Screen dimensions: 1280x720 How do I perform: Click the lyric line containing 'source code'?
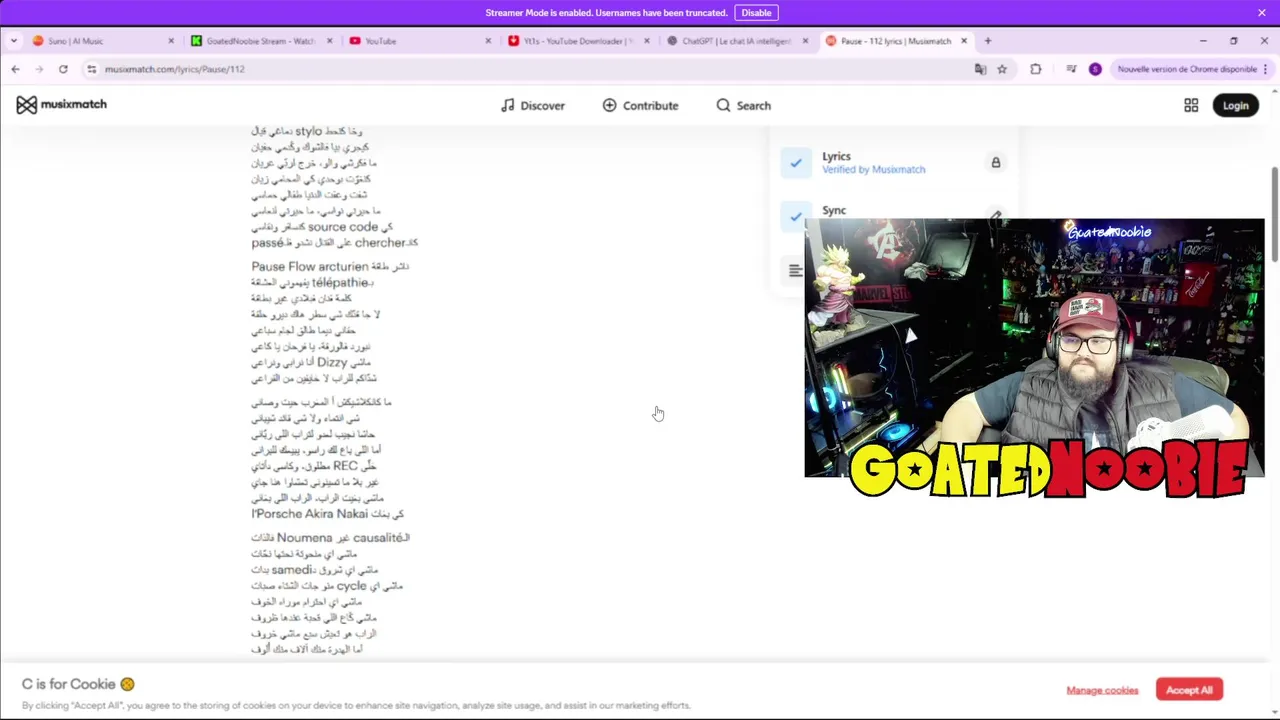pyautogui.click(x=322, y=227)
